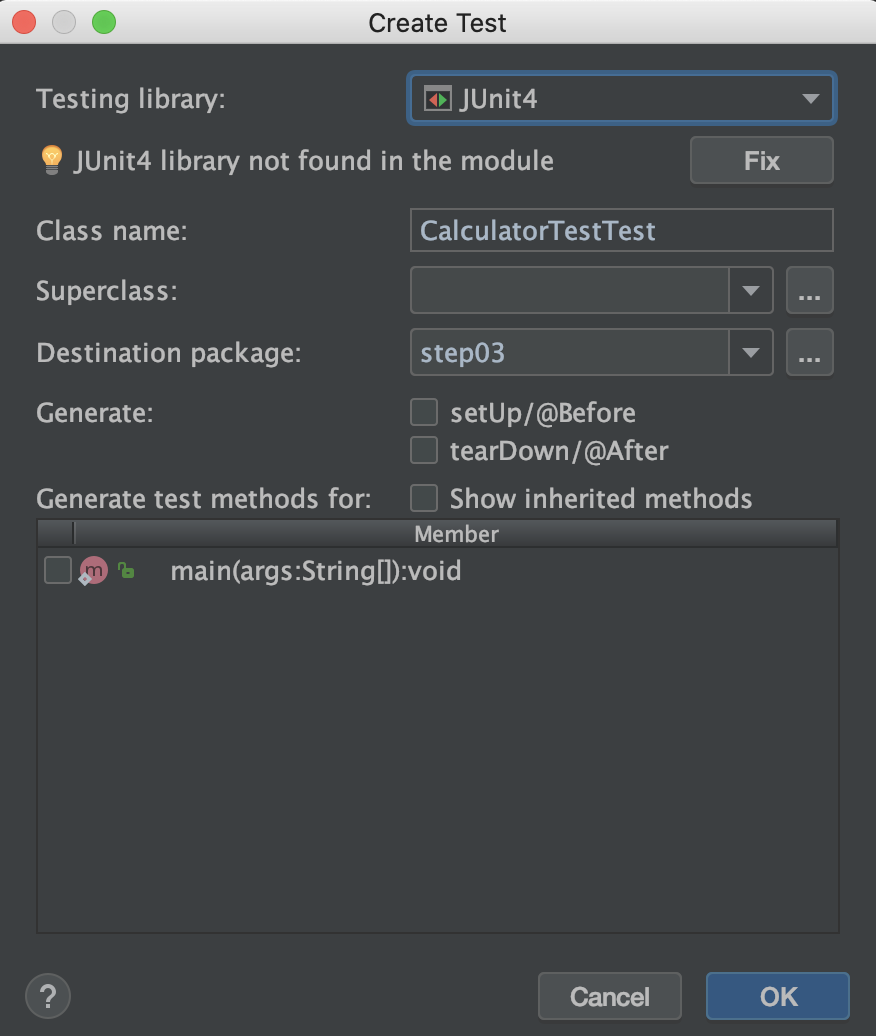The width and height of the screenshot is (876, 1036).
Task: Select main(args:String[]):void row text
Action: pos(316,571)
